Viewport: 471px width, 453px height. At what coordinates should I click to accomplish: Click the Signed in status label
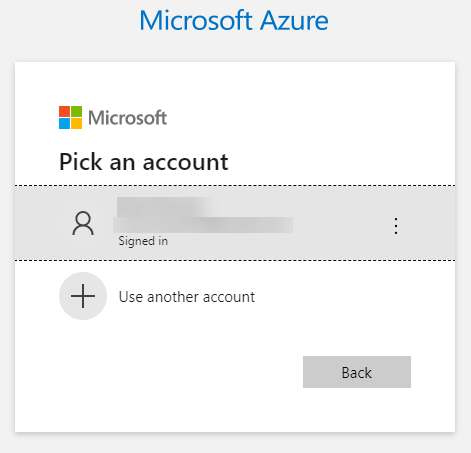(x=143, y=241)
